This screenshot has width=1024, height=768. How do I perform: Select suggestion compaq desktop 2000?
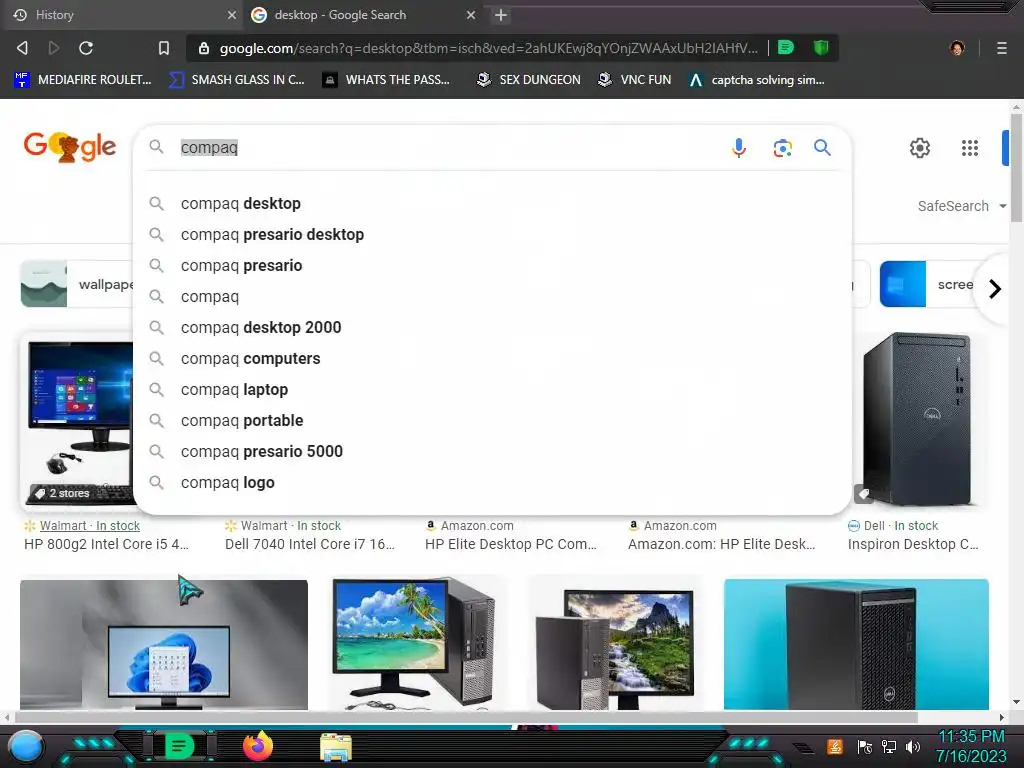(492, 327)
